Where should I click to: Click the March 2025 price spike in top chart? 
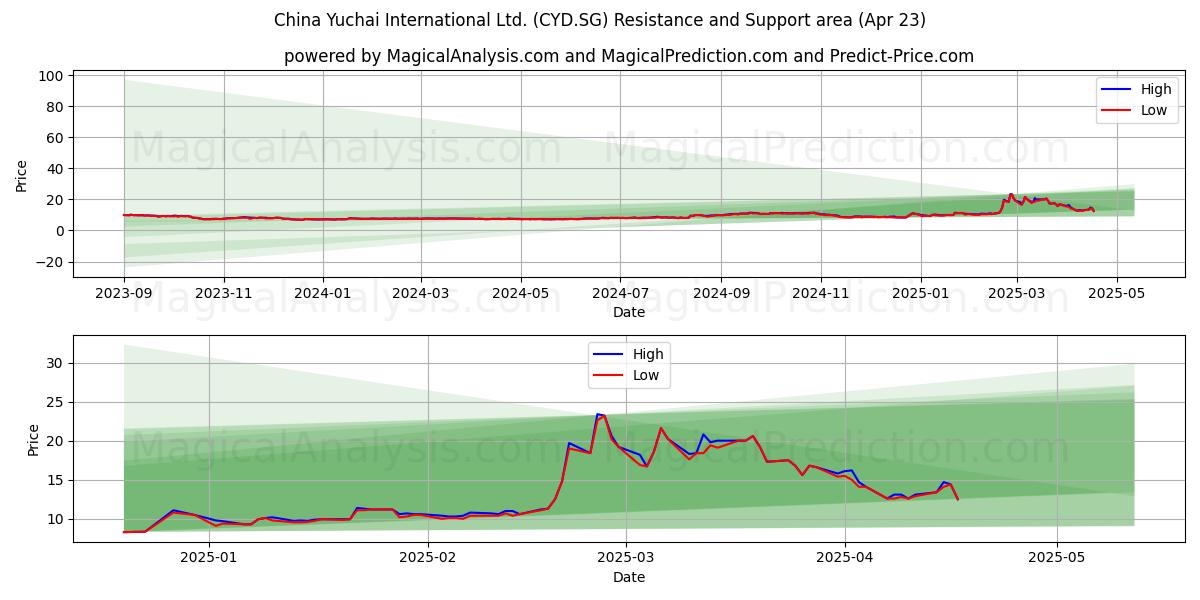(x=1011, y=195)
